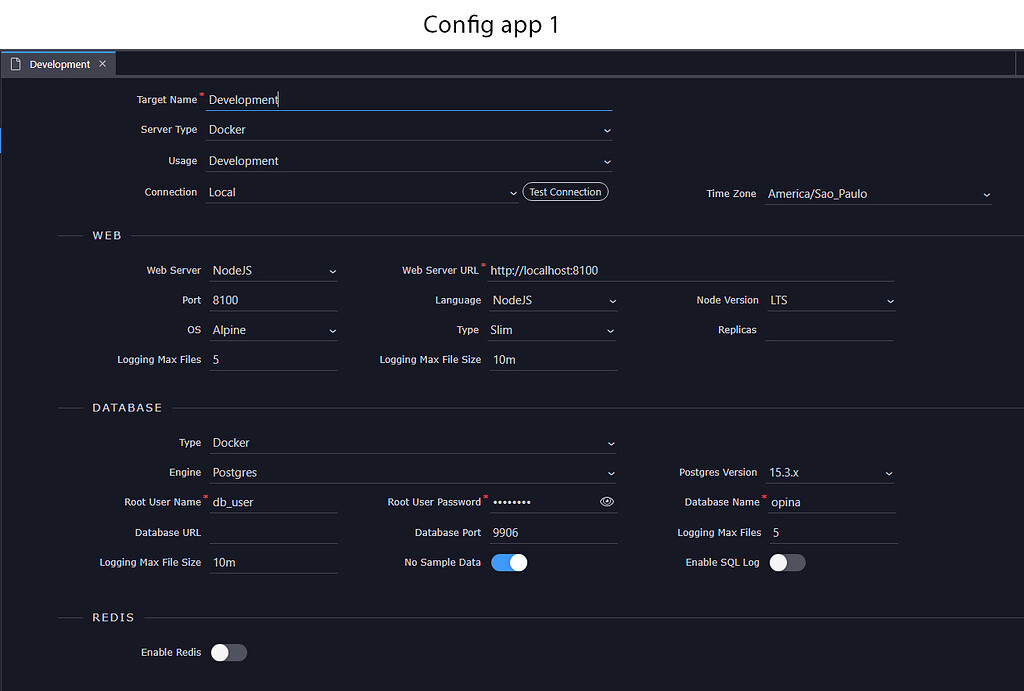Select the Development tab
Screen dimensions: 1024x691
[60, 63]
